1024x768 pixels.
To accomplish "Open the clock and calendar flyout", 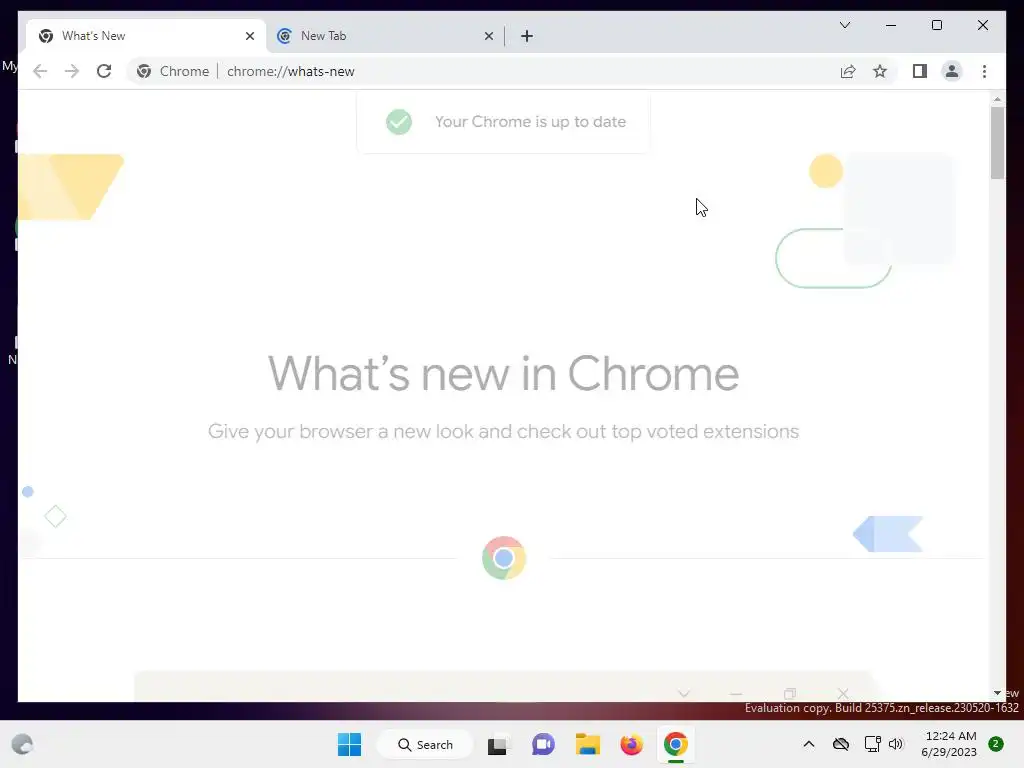I will (x=950, y=744).
